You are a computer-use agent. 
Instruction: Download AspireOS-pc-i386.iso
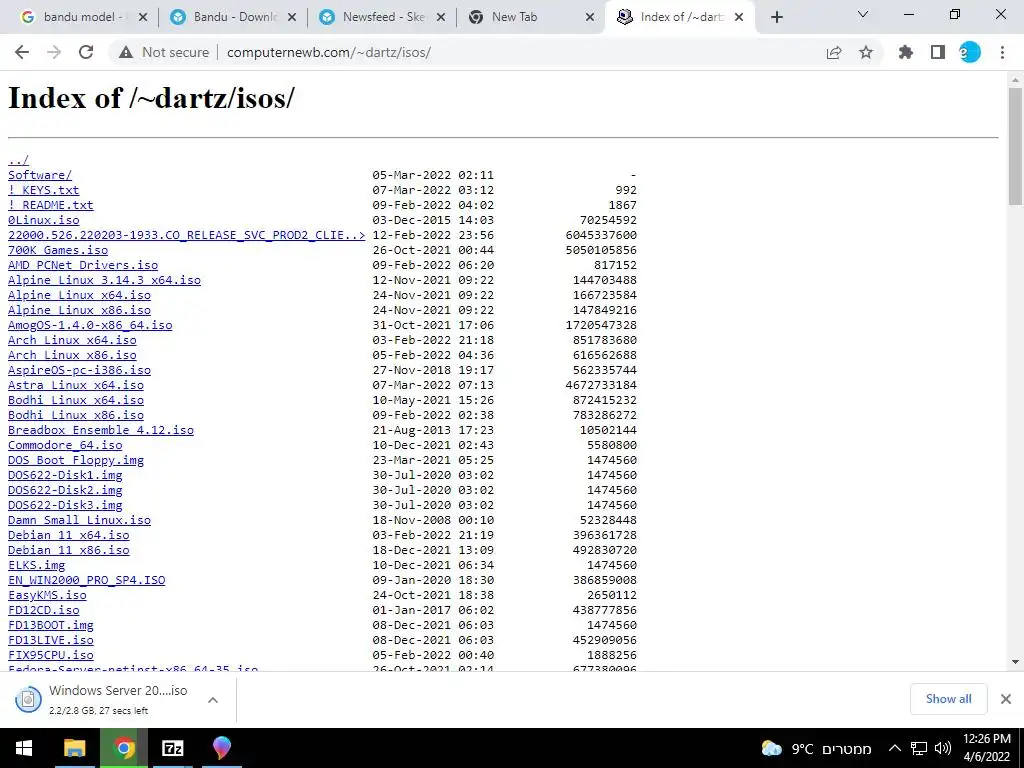click(x=80, y=370)
